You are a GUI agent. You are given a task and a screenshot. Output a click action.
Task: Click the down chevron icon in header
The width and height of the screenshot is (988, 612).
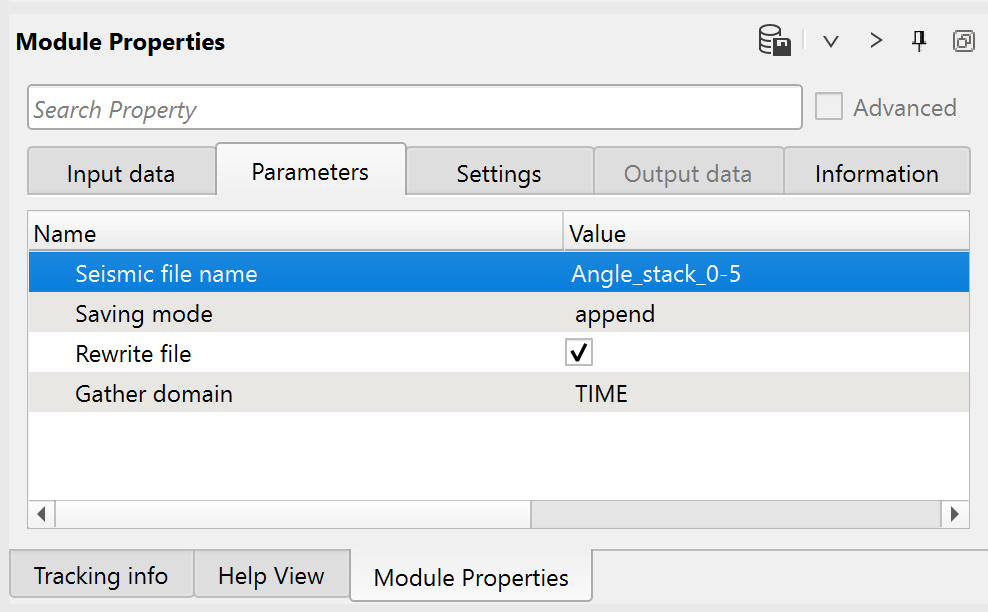click(830, 41)
